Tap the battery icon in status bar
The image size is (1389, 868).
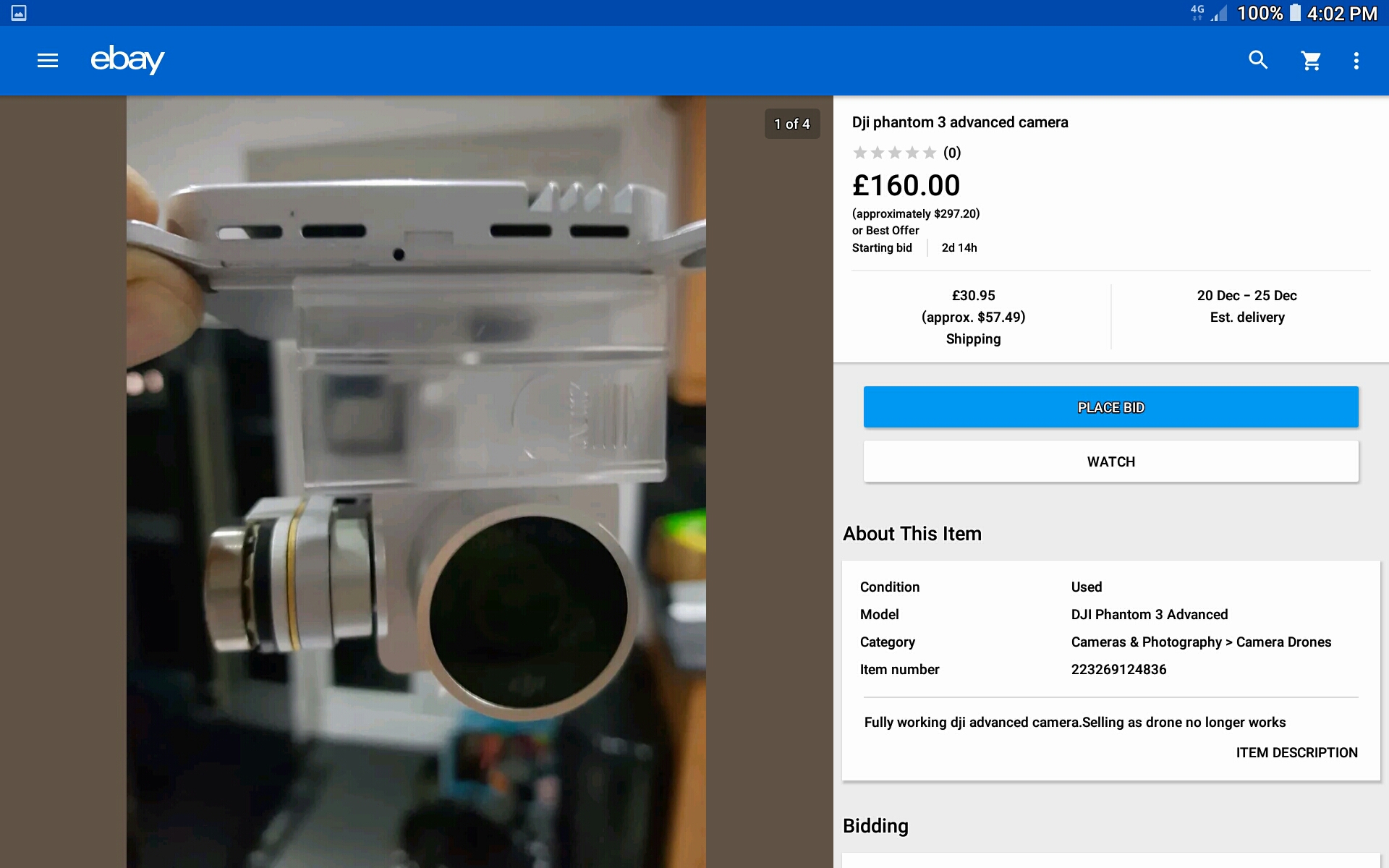(x=1295, y=13)
